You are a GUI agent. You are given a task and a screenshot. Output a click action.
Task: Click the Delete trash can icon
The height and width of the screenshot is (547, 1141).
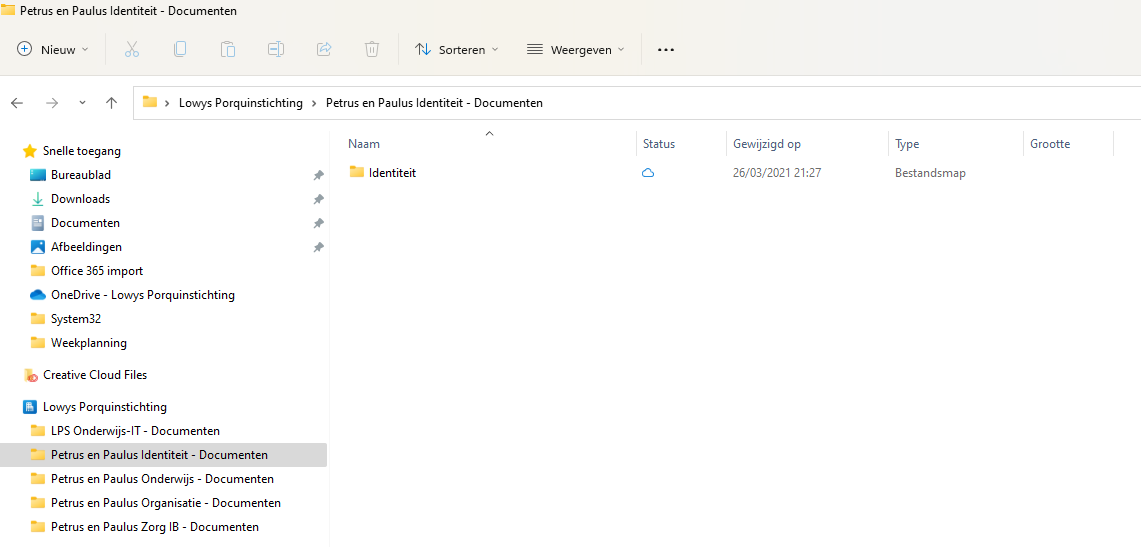click(372, 49)
